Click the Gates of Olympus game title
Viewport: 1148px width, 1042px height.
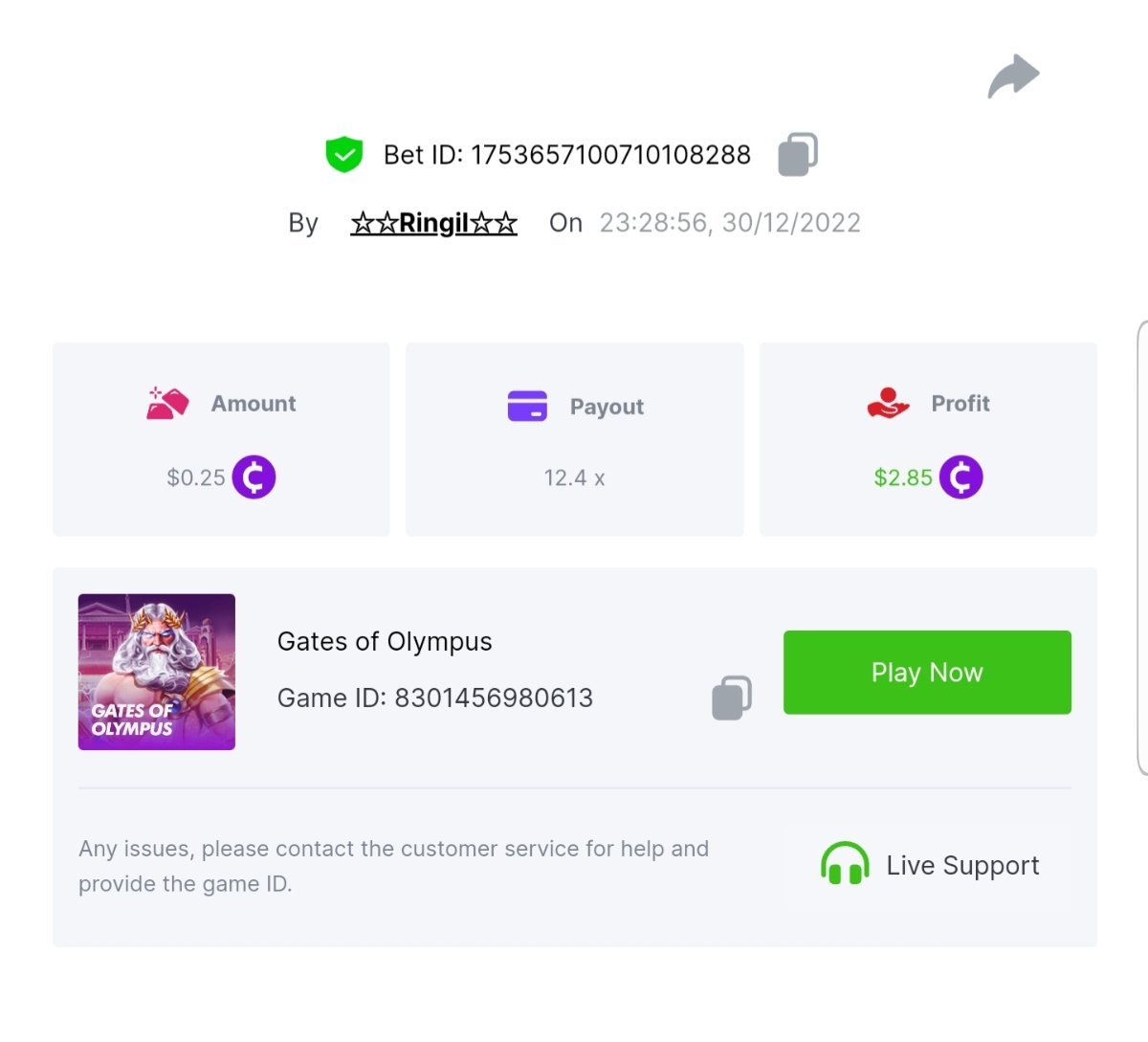tap(385, 641)
